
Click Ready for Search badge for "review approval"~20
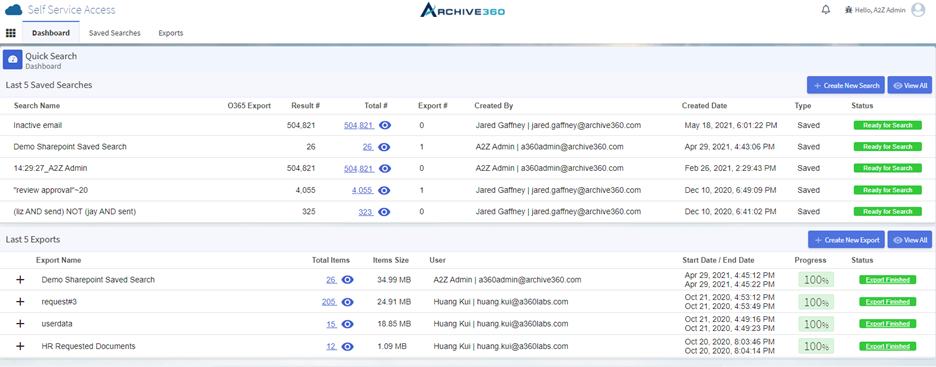coord(888,190)
